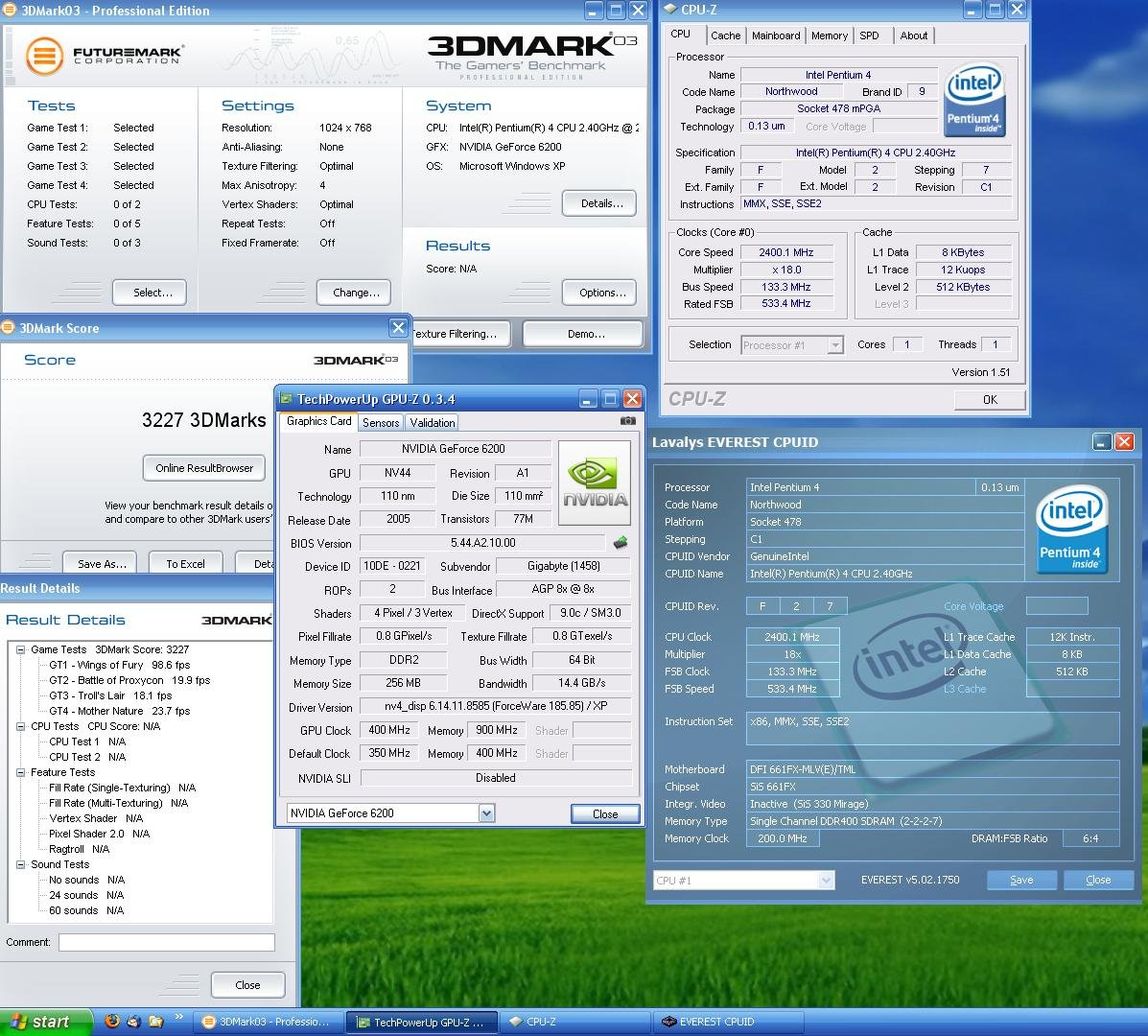The width and height of the screenshot is (1148, 1036).
Task: Click the Comment input field
Action: point(166,942)
